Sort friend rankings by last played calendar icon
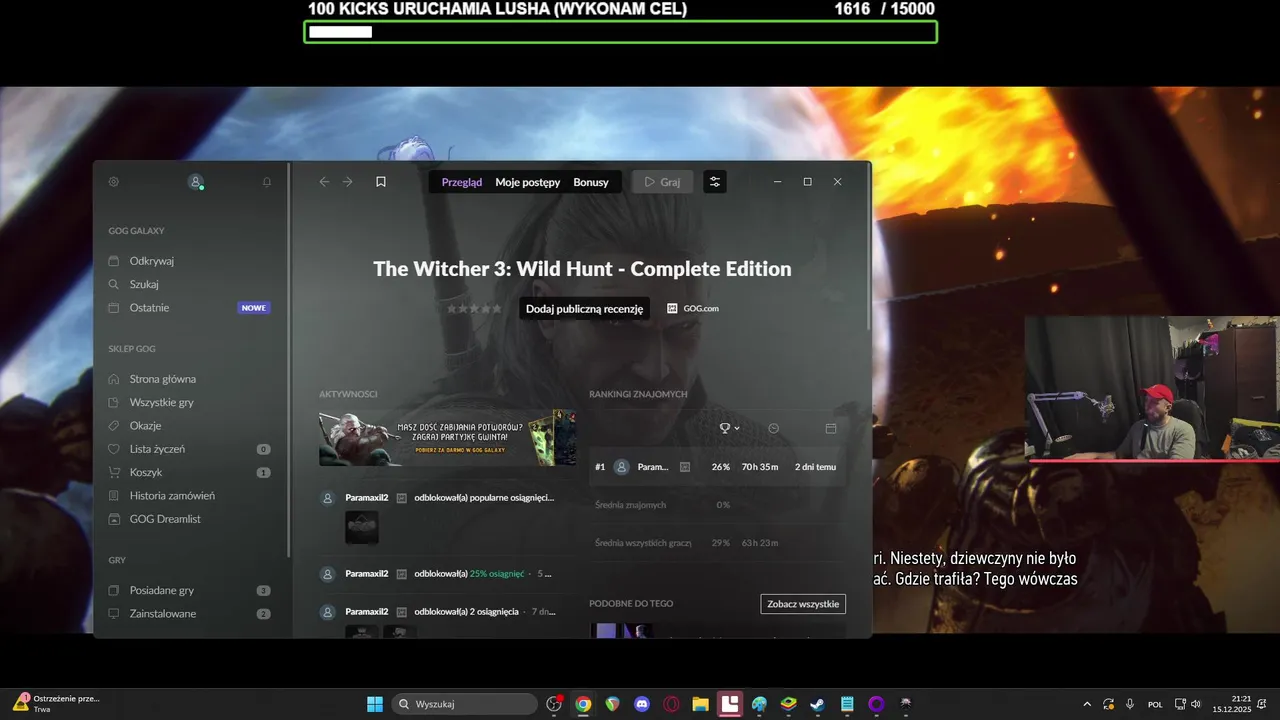The height and width of the screenshot is (720, 1280). [830, 428]
